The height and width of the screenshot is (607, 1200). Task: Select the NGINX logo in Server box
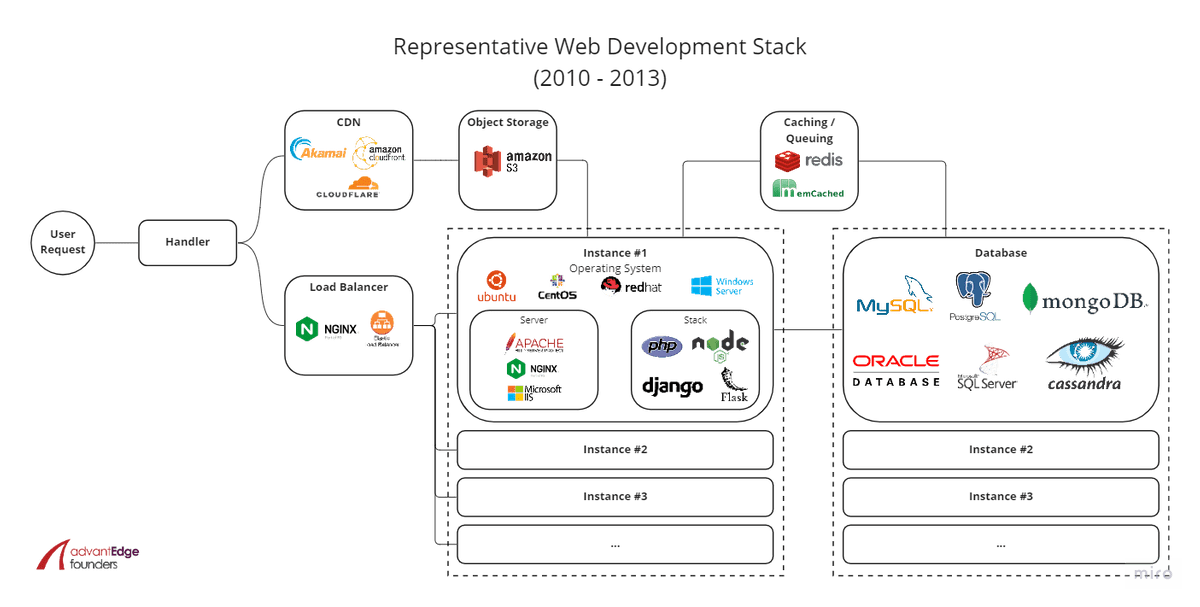[x=532, y=369]
